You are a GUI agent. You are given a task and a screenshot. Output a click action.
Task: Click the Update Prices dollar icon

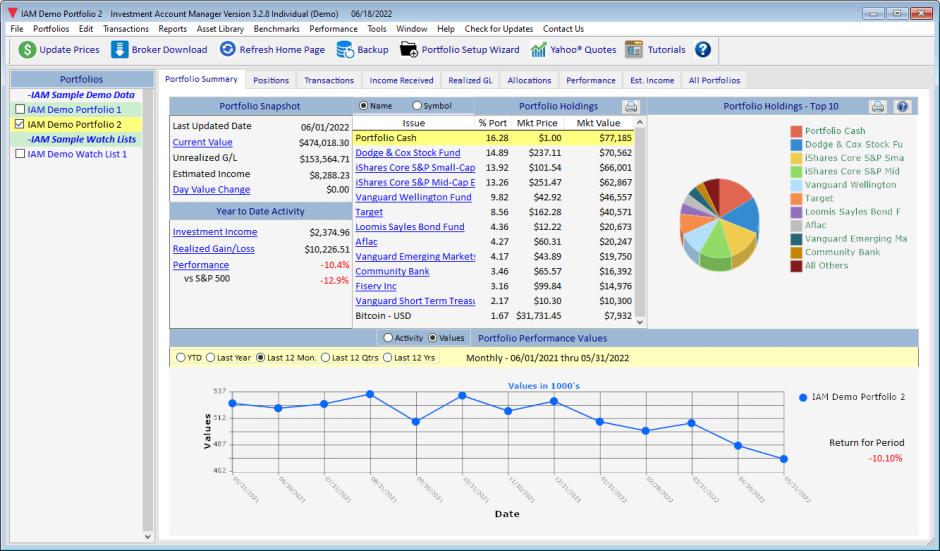pos(27,50)
